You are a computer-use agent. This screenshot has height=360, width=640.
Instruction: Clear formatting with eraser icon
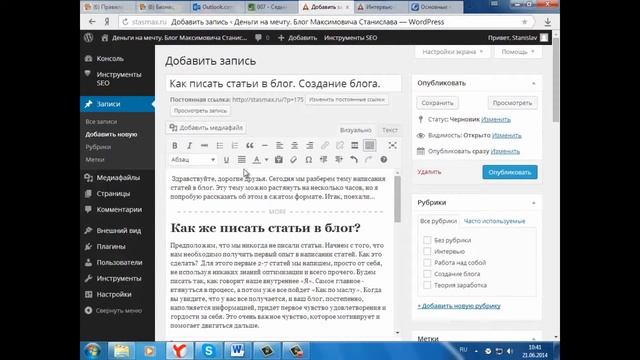coord(293,160)
